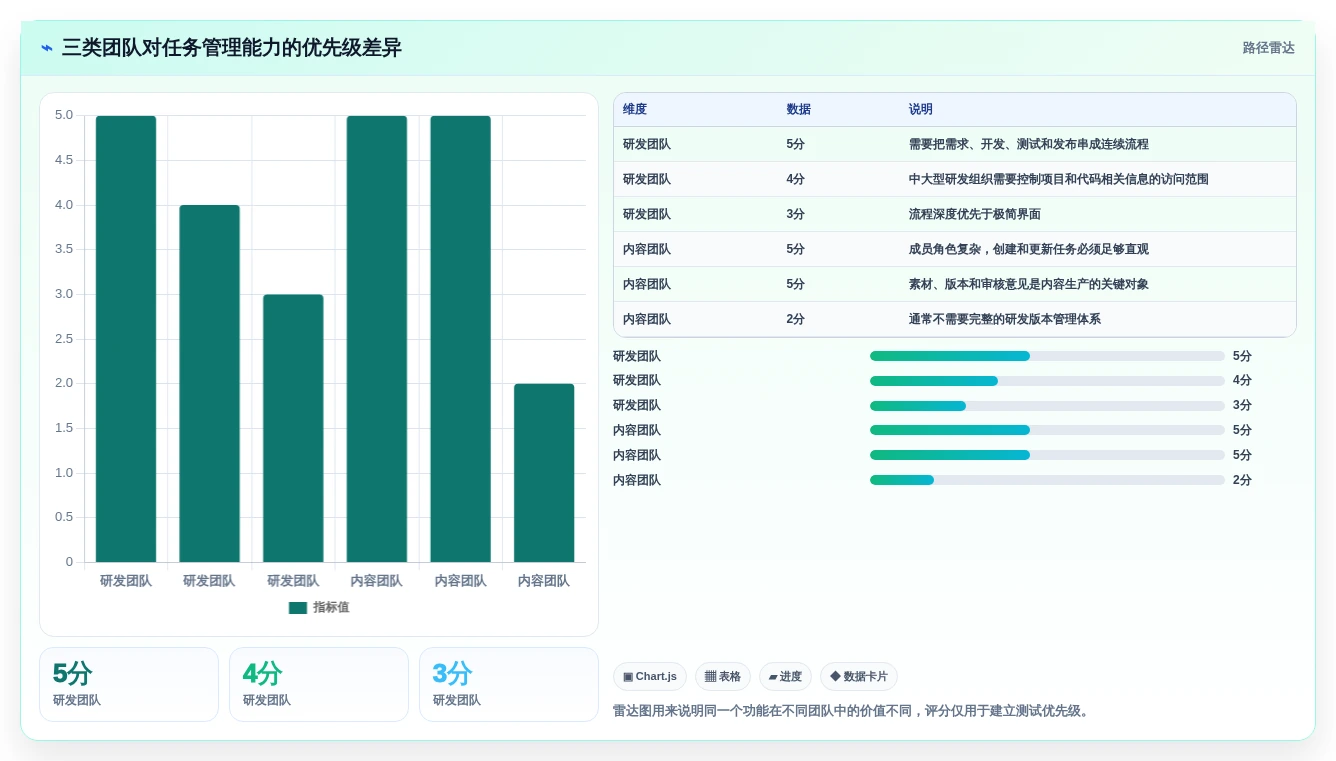Click the 研发团队 chart bar reaching 5.0
This screenshot has height=761, width=1336.
point(126,339)
